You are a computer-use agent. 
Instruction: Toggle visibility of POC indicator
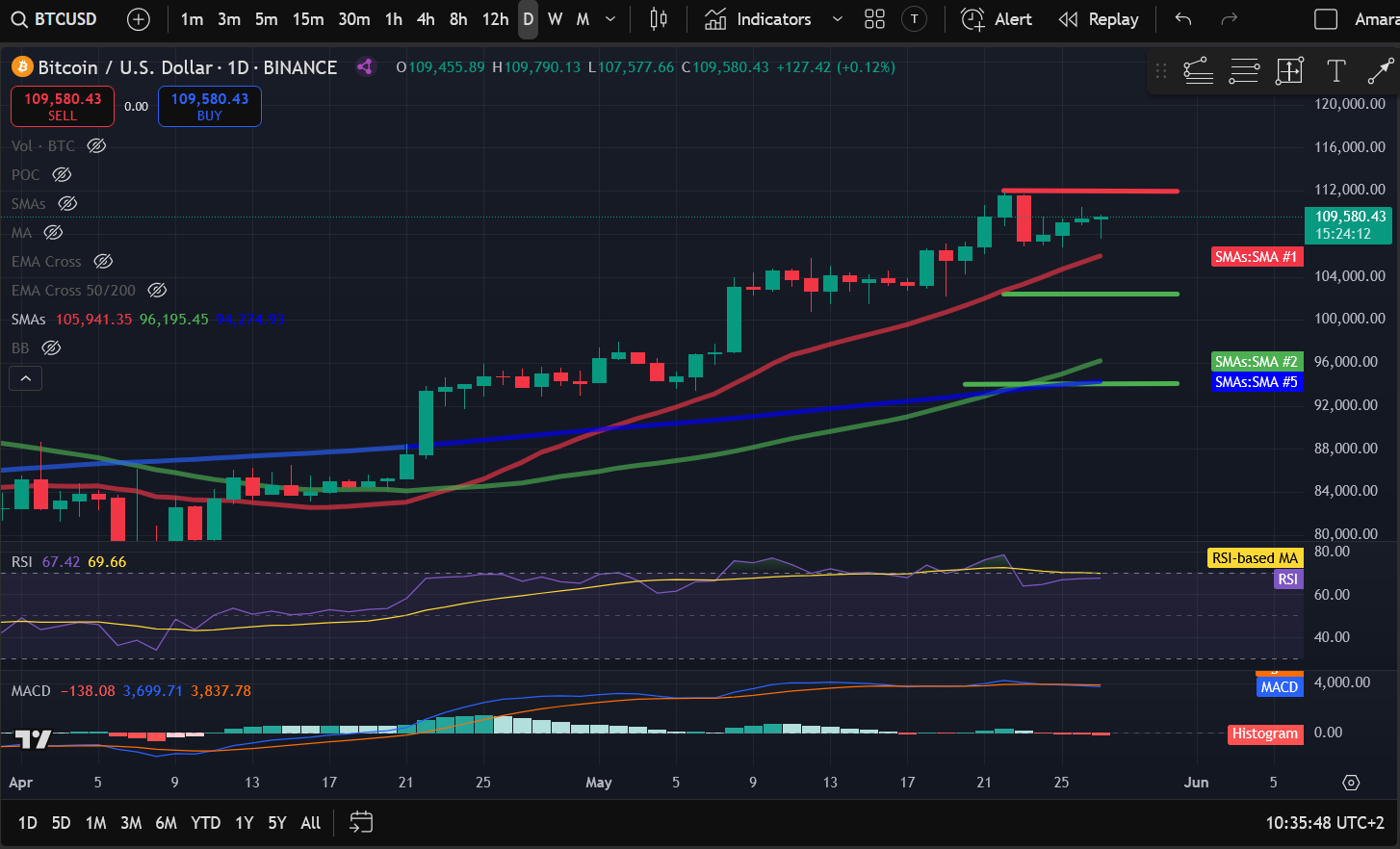tap(62, 175)
